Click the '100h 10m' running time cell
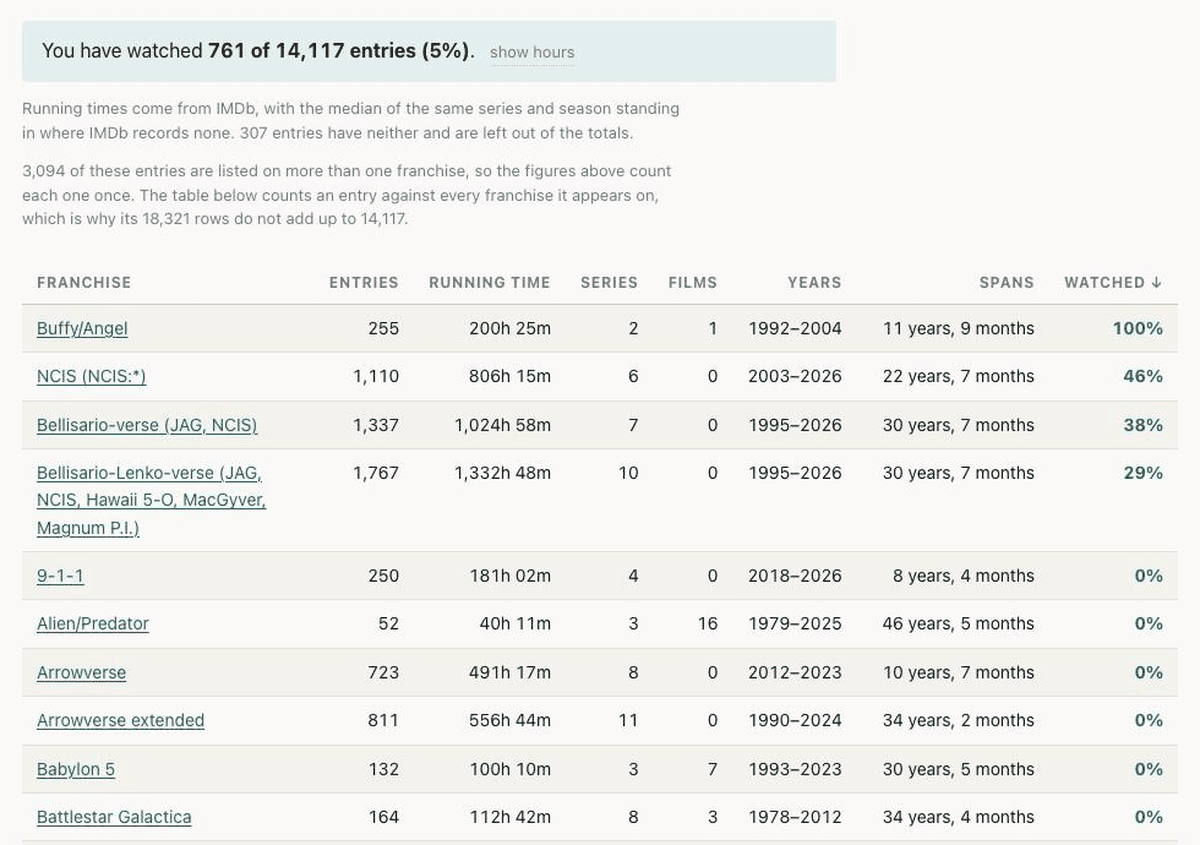The height and width of the screenshot is (845, 1200). click(x=510, y=769)
